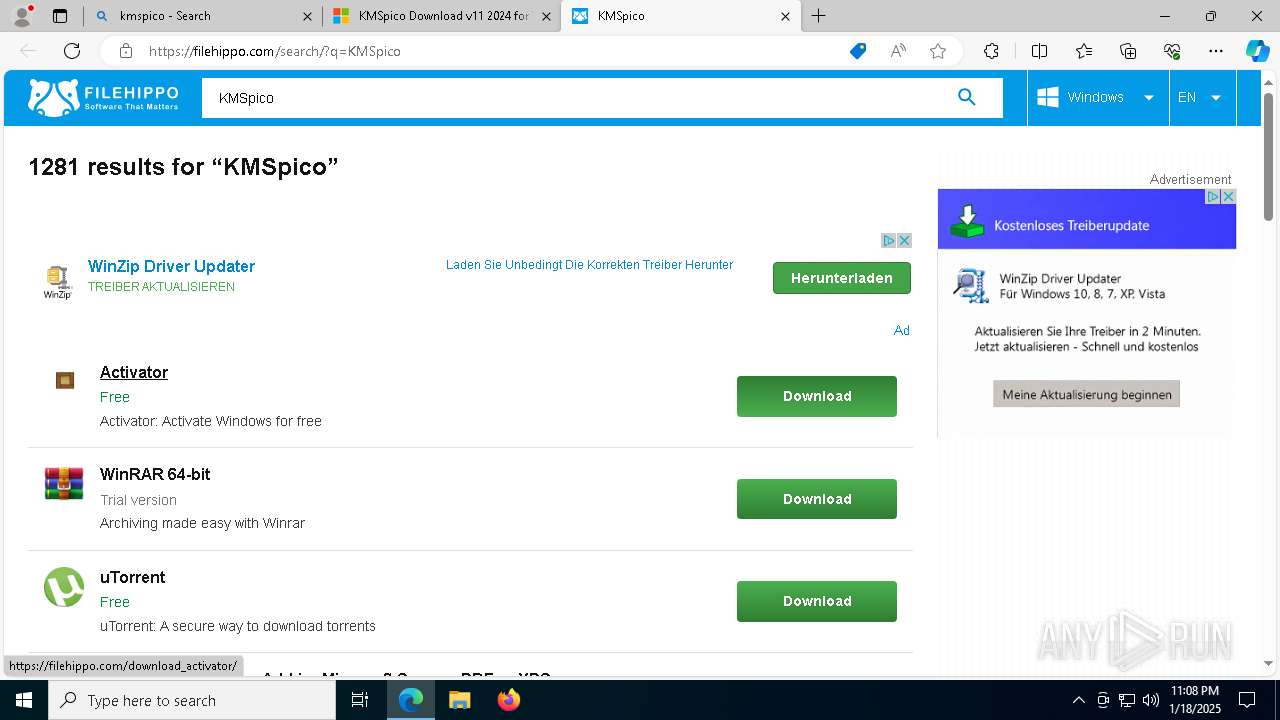
Task: Click the volume tray icon
Action: pos(1151,700)
